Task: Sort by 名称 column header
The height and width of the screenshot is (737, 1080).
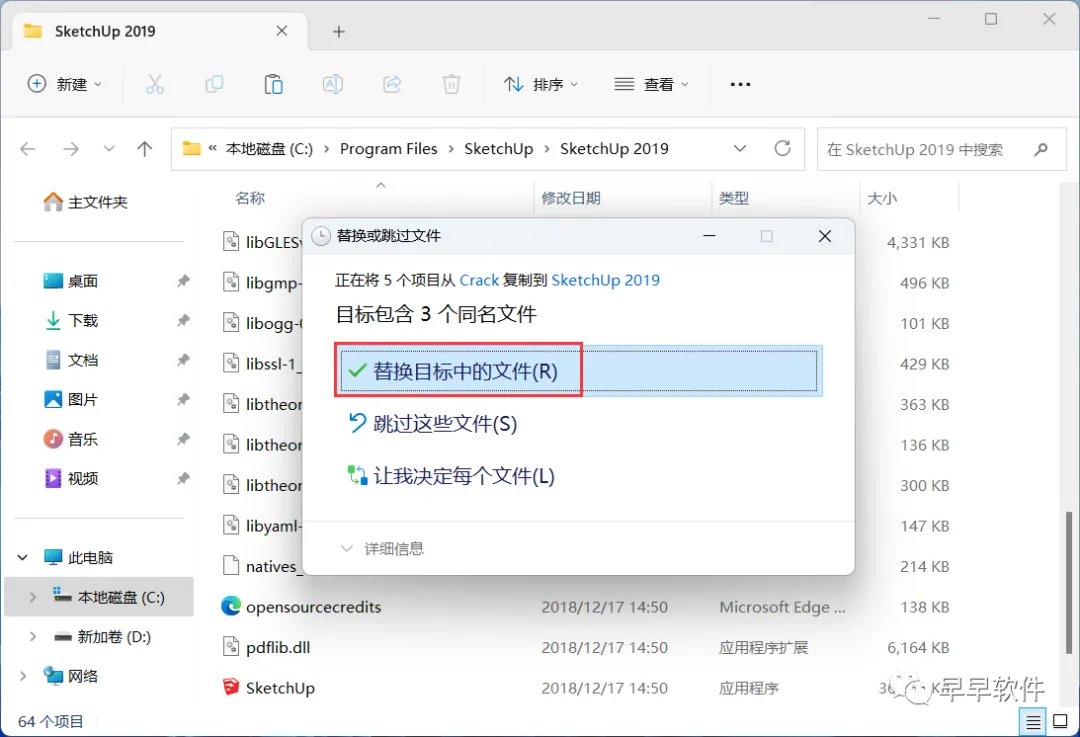Action: (250, 198)
